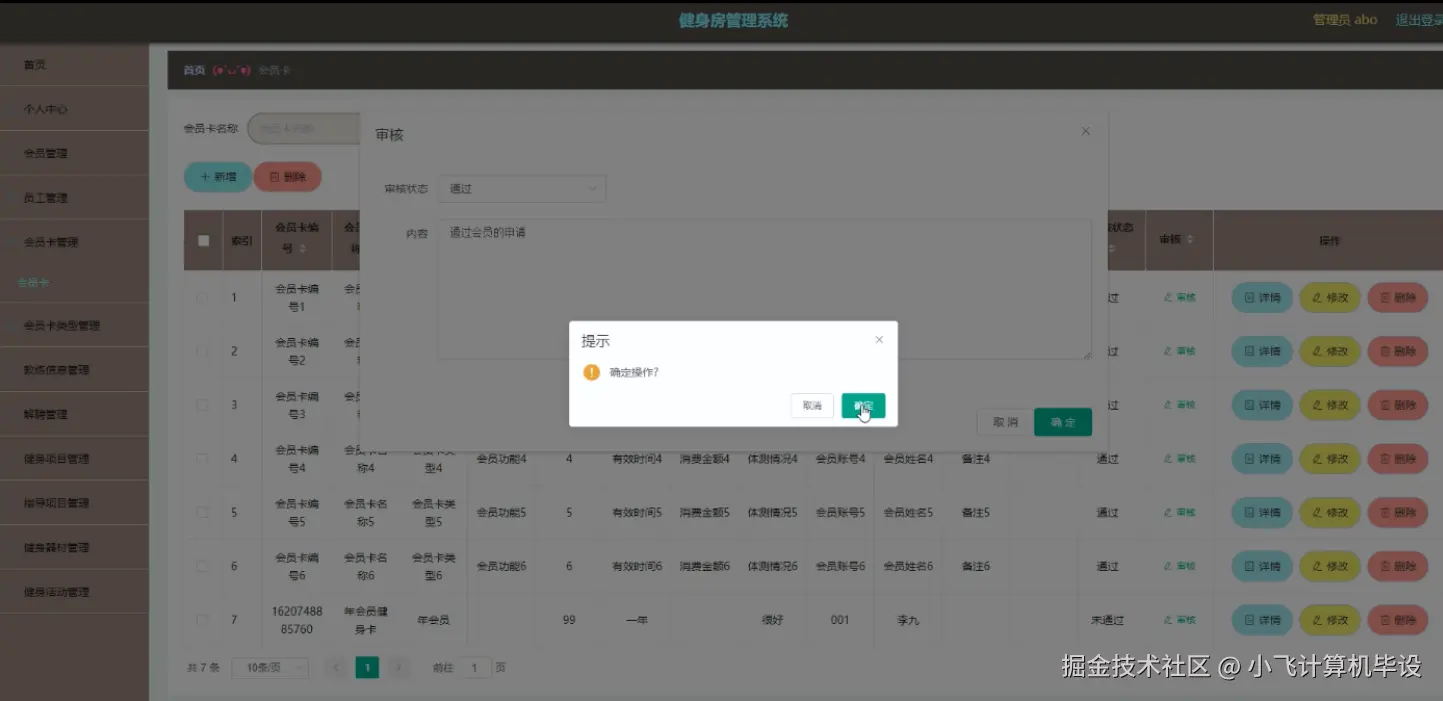Image resolution: width=1443 pixels, height=701 pixels.
Task: Check the checkbox for row 1
Action: click(202, 297)
